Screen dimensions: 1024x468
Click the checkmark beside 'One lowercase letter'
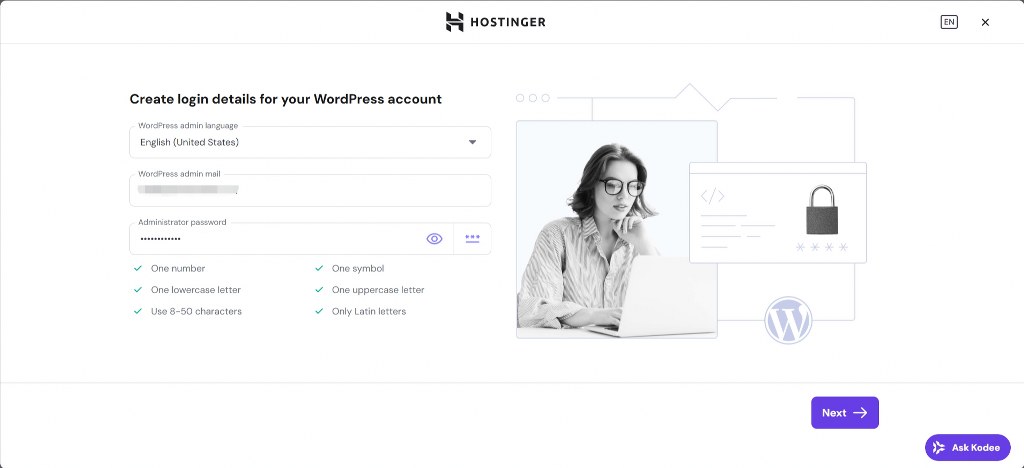pos(138,290)
